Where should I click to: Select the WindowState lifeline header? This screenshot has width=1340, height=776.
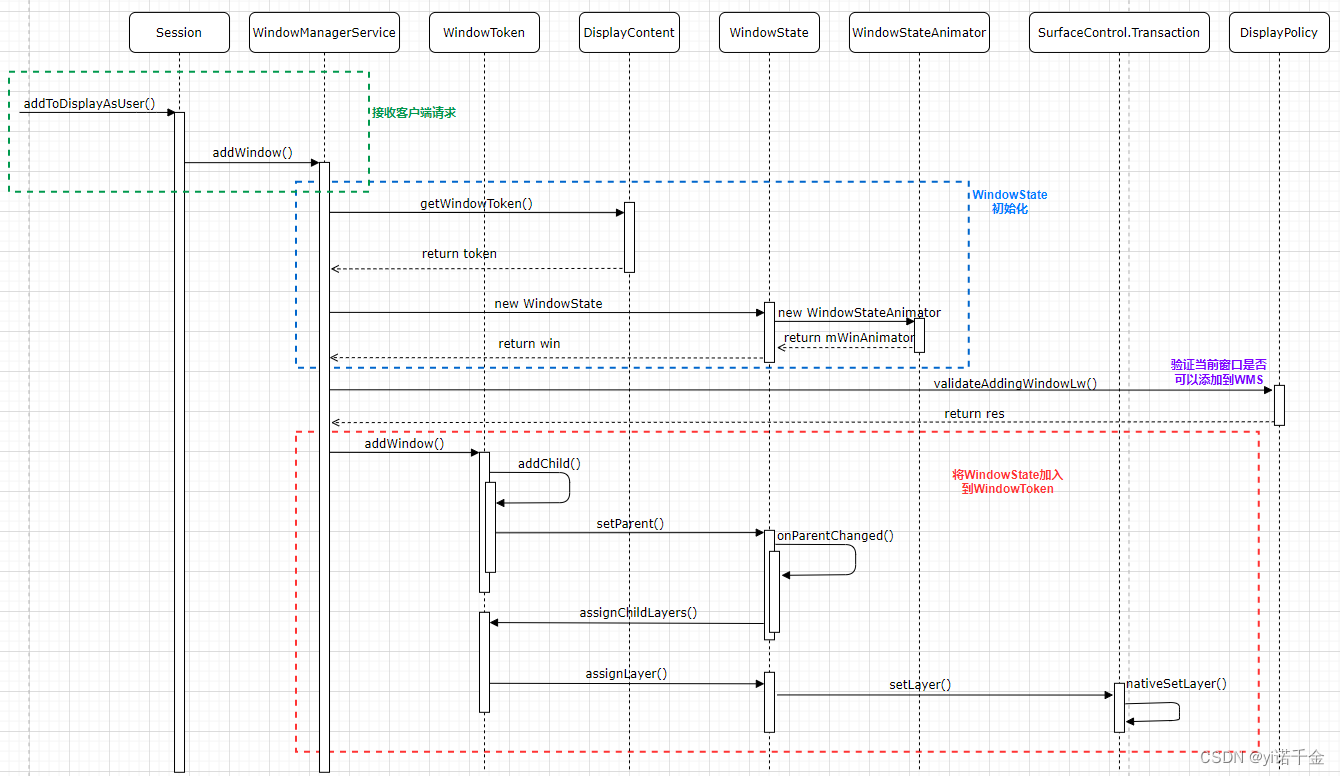click(x=769, y=32)
